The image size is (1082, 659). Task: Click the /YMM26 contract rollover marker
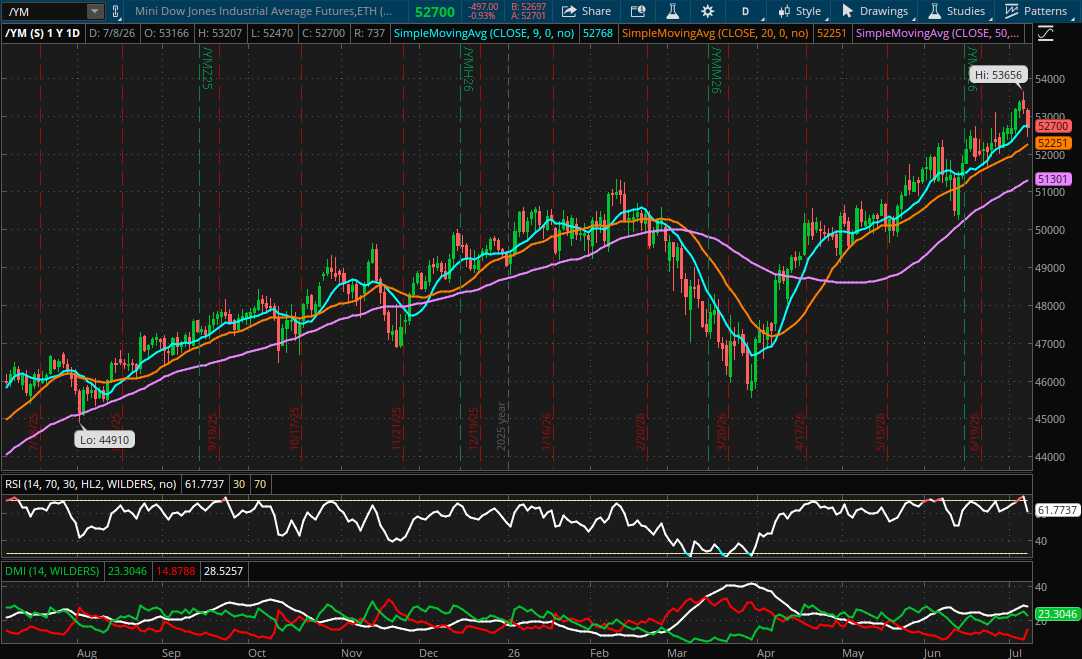tap(715, 71)
